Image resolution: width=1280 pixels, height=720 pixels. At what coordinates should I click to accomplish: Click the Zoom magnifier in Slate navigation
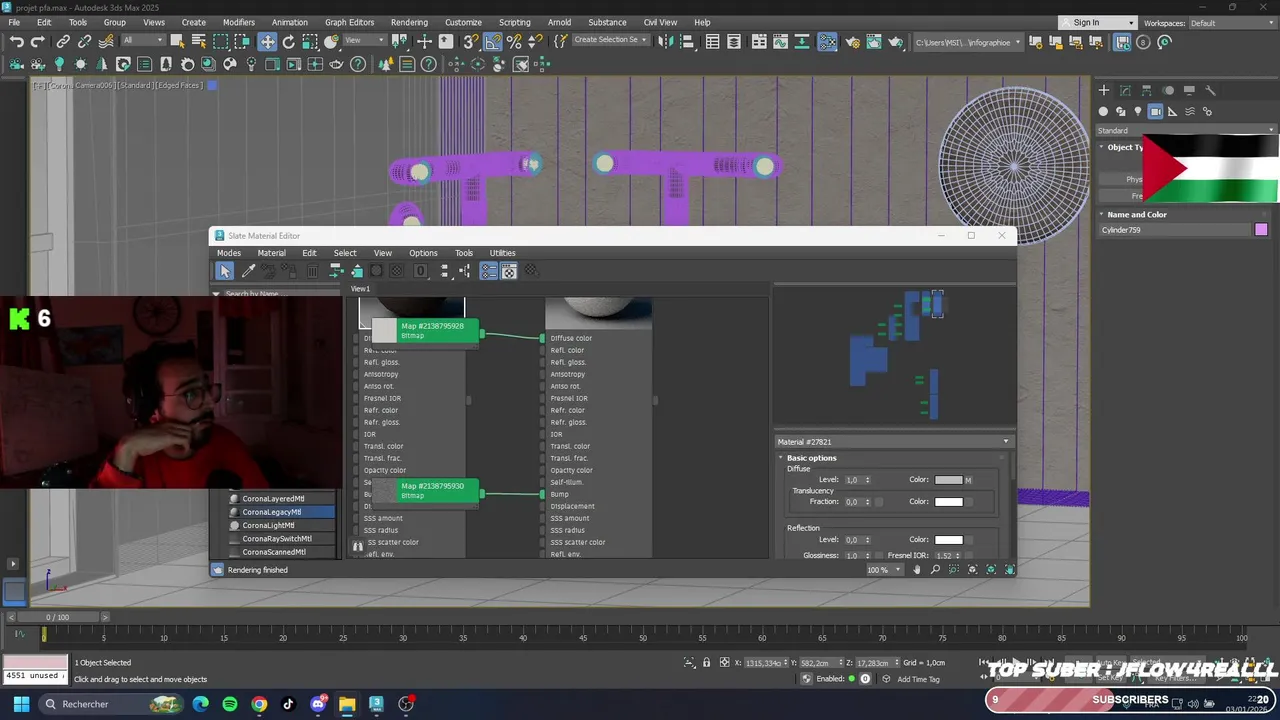[x=935, y=570]
